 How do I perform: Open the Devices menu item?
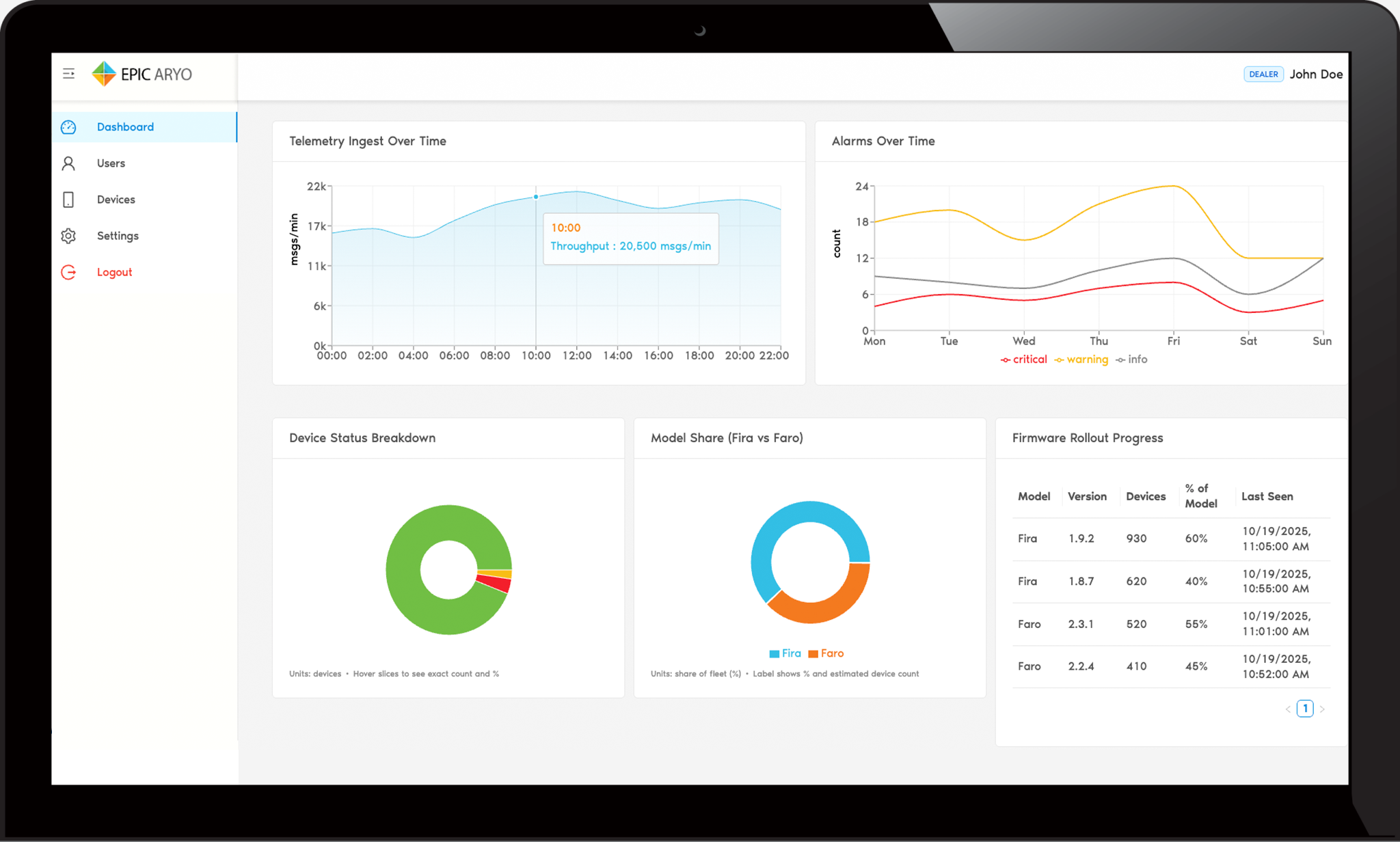point(116,200)
